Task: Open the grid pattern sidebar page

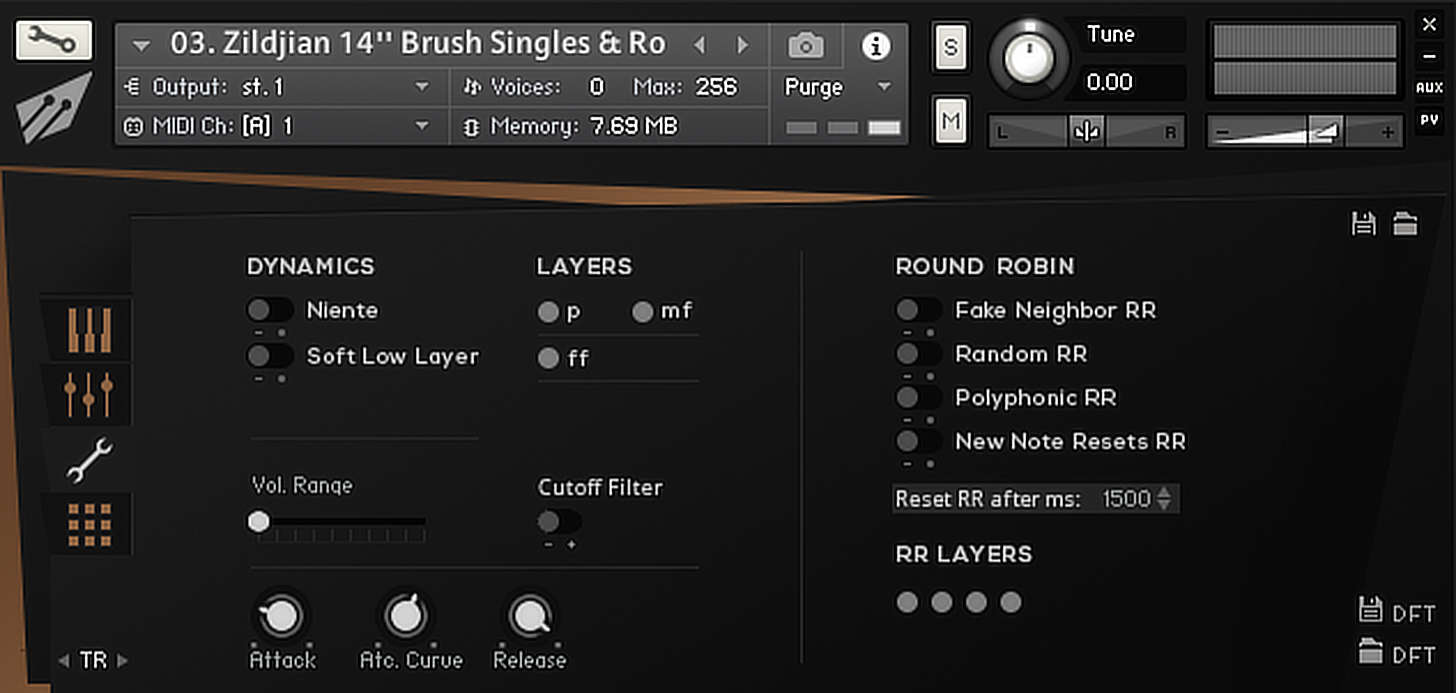Action: 89,525
